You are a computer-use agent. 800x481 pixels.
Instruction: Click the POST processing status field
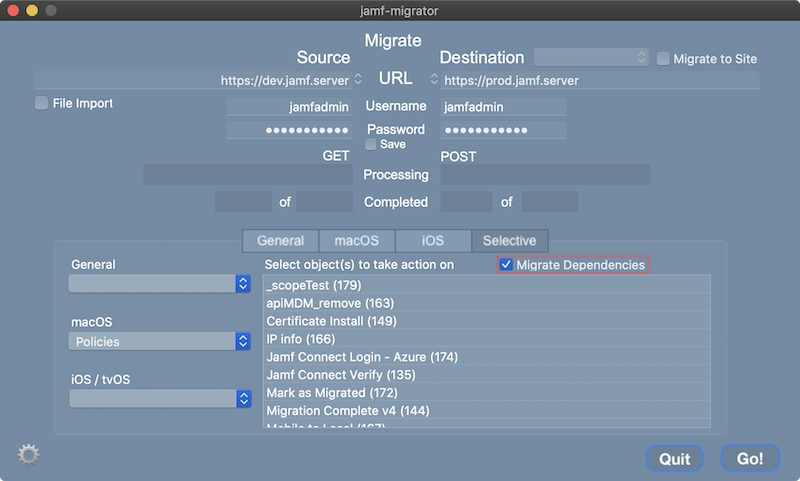coord(545,174)
